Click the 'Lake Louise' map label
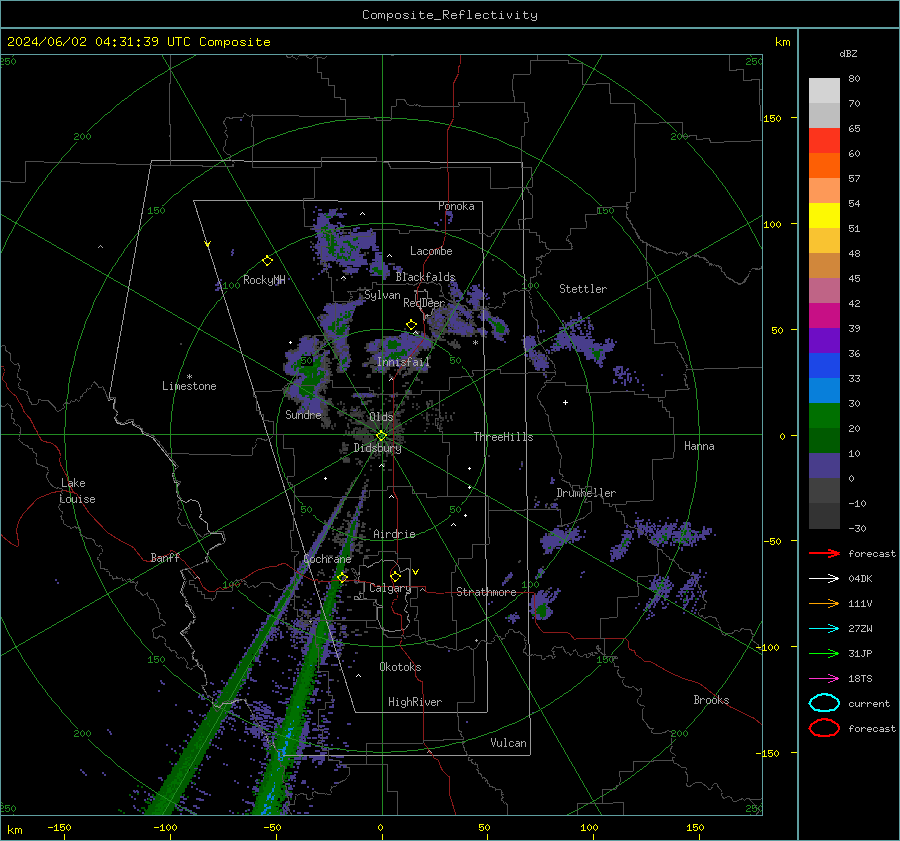The height and width of the screenshot is (841, 900). pos(78,491)
